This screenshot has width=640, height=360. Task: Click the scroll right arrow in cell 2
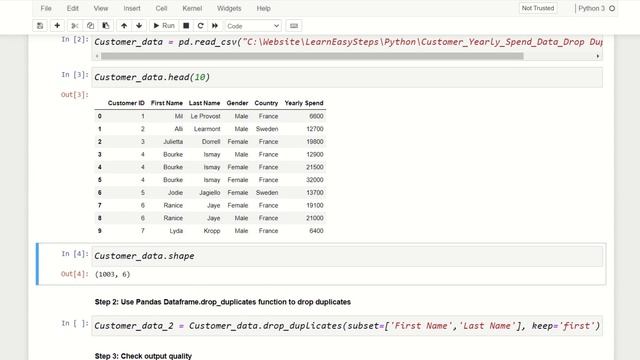598,56
